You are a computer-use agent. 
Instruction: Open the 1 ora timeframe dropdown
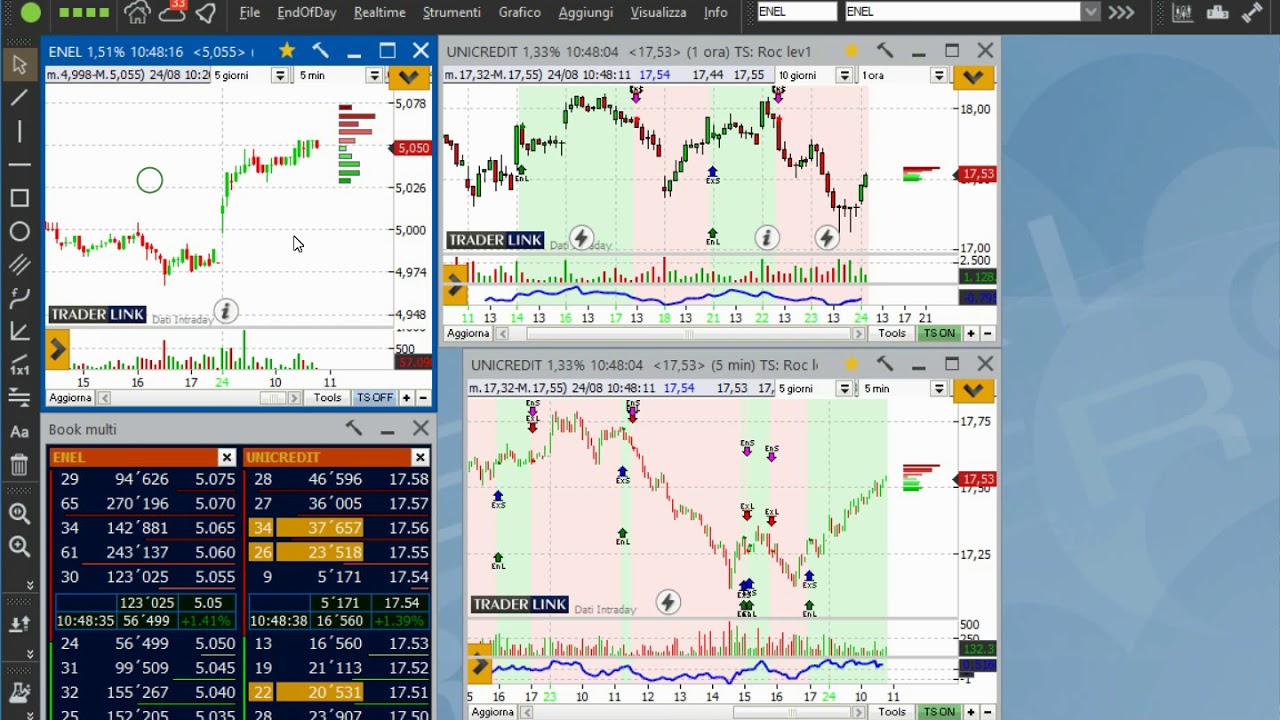click(938, 75)
